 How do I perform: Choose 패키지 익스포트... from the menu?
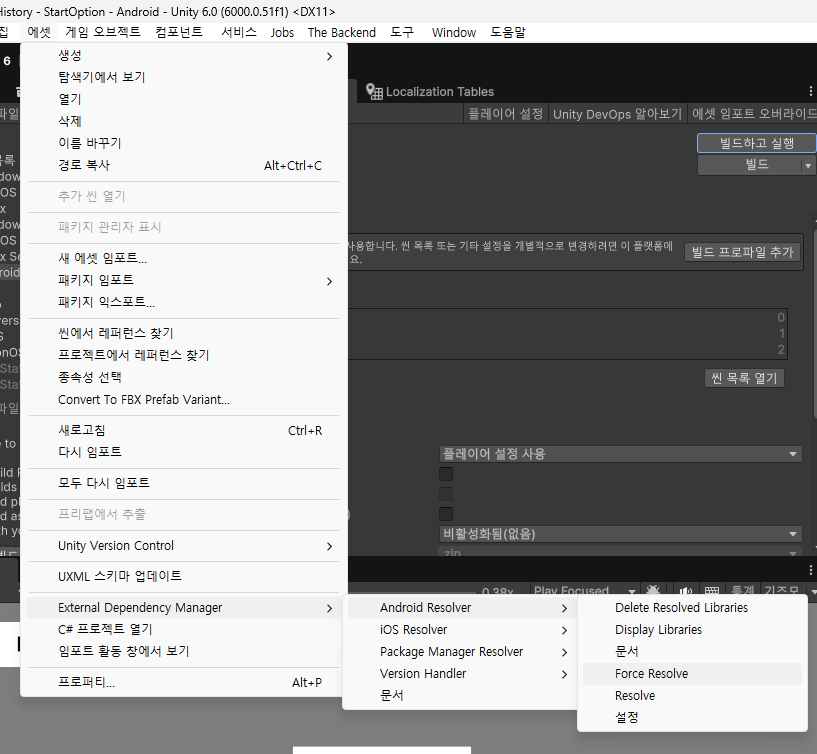pos(184,302)
